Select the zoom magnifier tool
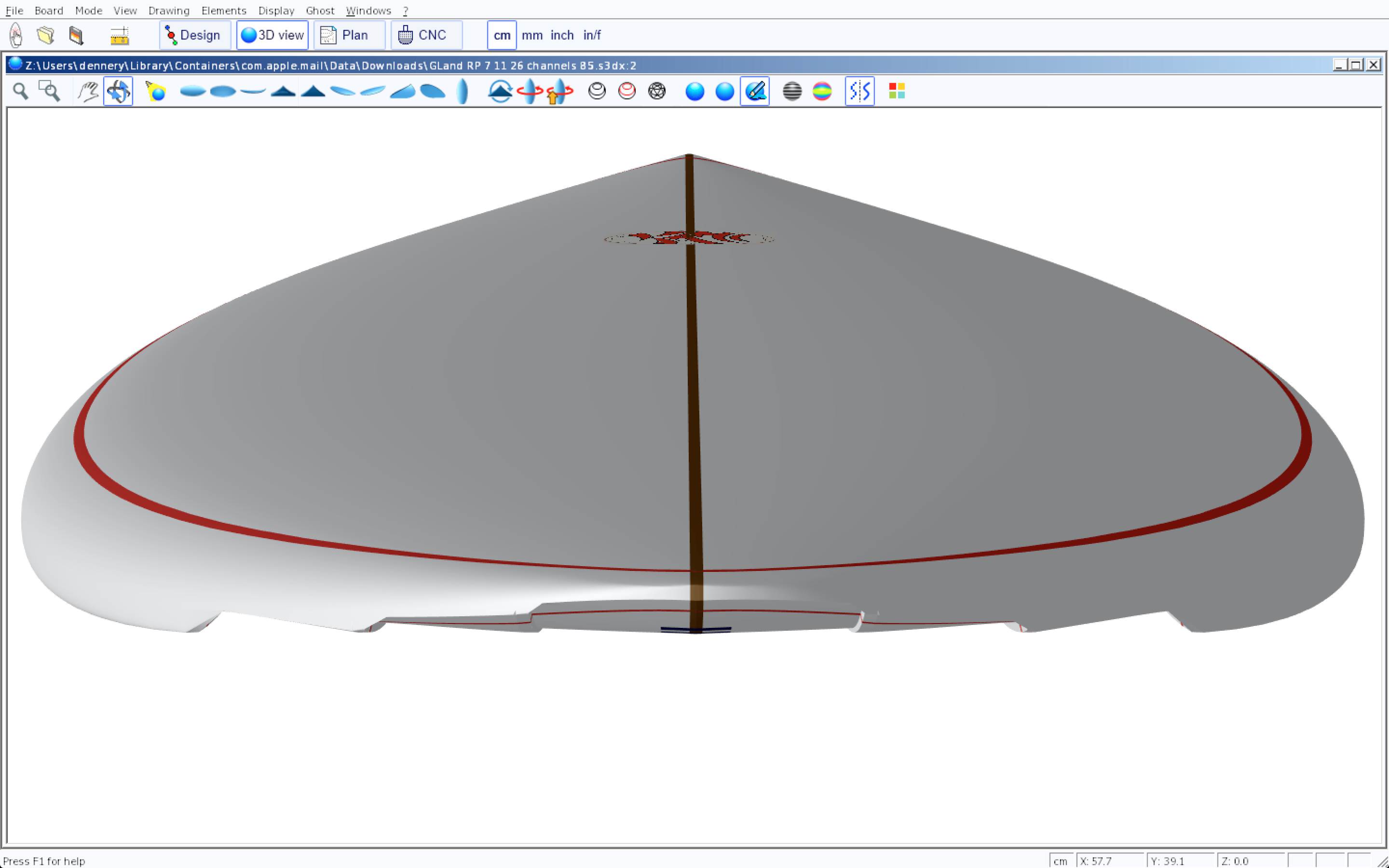This screenshot has height=868, width=1389. coord(21,91)
